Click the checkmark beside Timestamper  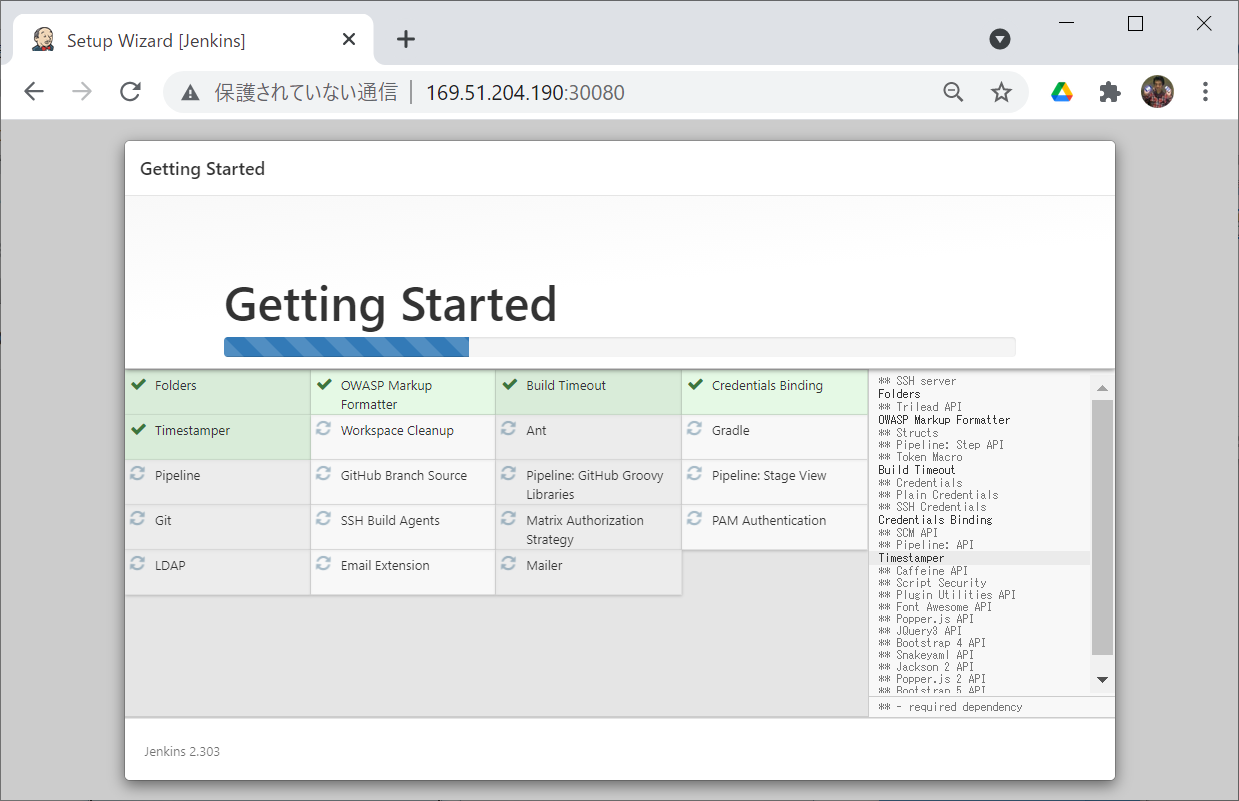[x=138, y=430]
